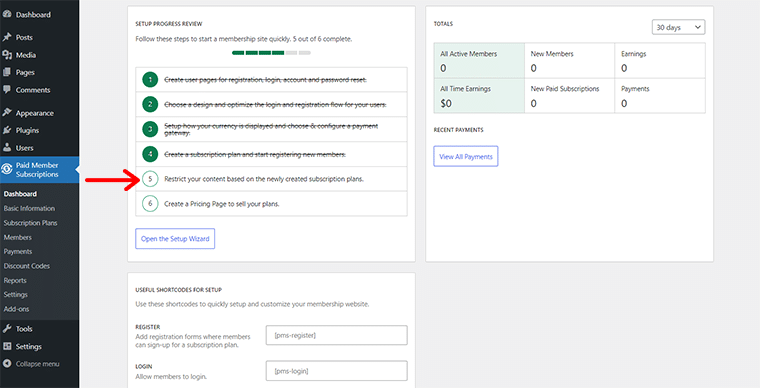
Task: Go to Basic Information submenu
Action: click(x=29, y=208)
